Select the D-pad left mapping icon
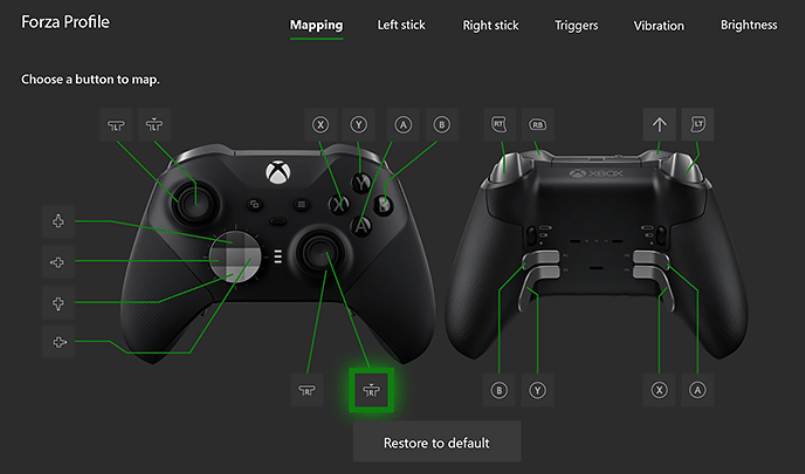 [59, 262]
